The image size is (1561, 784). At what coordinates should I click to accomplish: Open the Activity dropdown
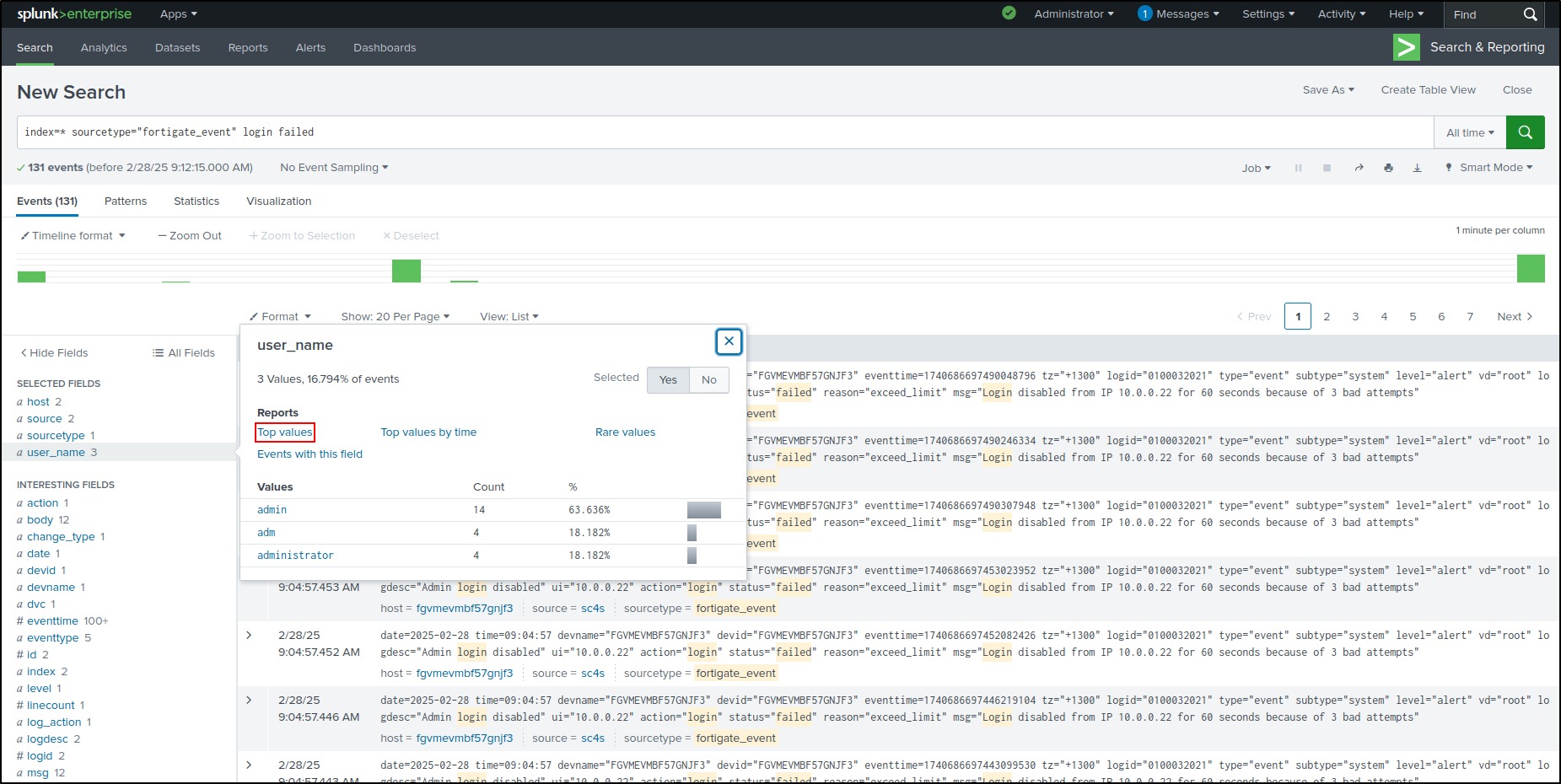pos(1342,14)
